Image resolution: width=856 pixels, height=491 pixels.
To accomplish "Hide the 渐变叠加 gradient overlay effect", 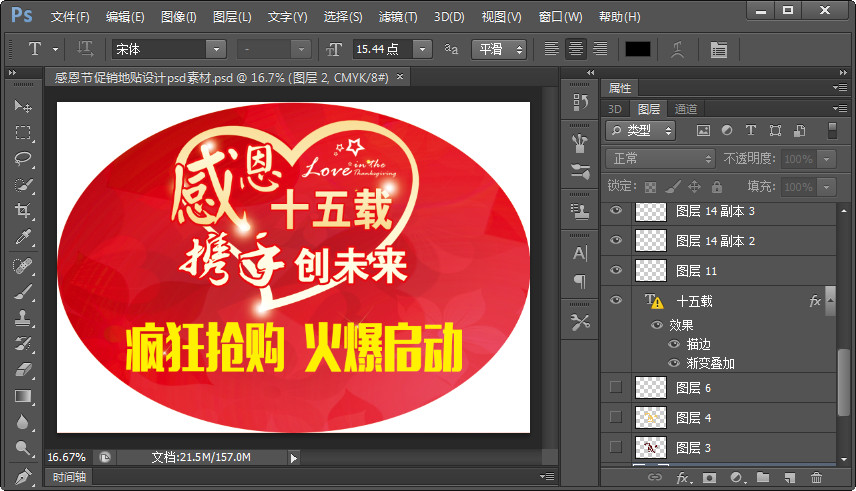I will coord(674,363).
